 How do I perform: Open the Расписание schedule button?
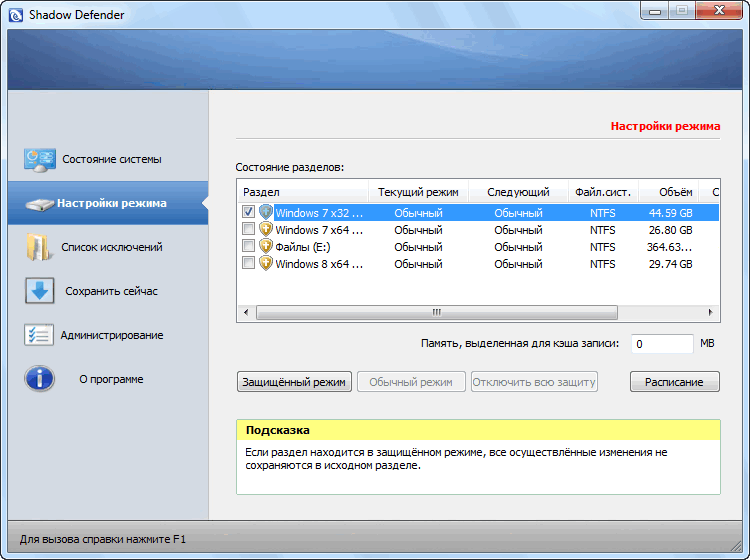674,382
